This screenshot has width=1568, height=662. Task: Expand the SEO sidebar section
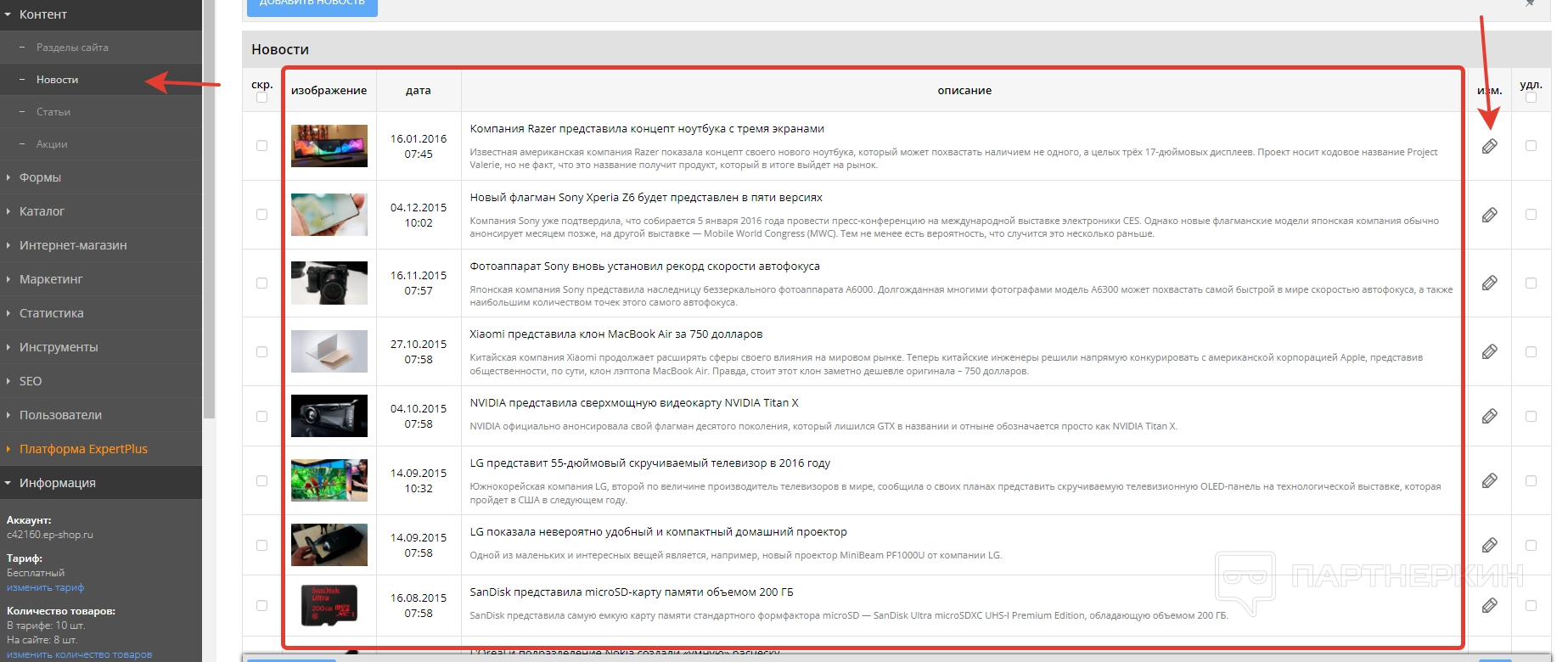point(101,381)
